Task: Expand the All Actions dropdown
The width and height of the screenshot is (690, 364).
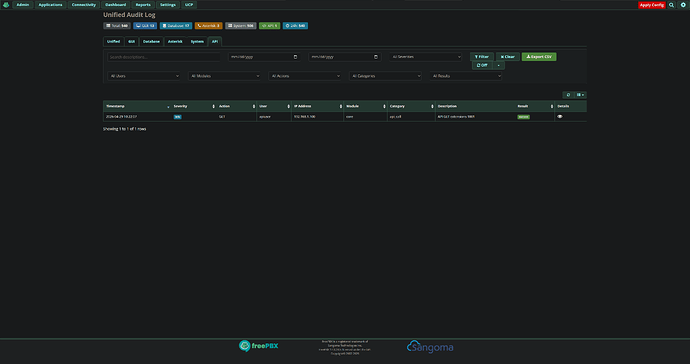Action: pos(305,76)
